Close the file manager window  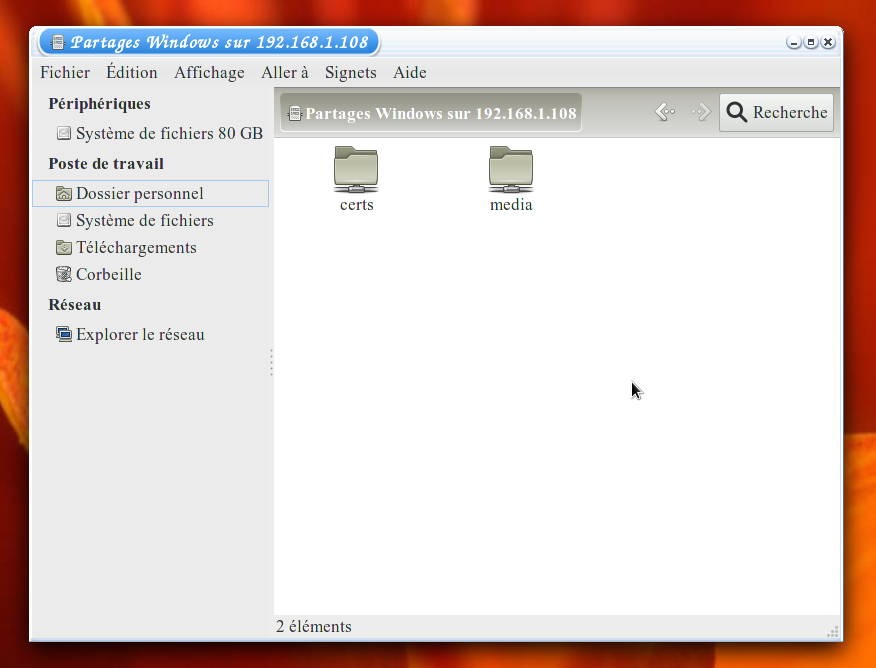(829, 42)
